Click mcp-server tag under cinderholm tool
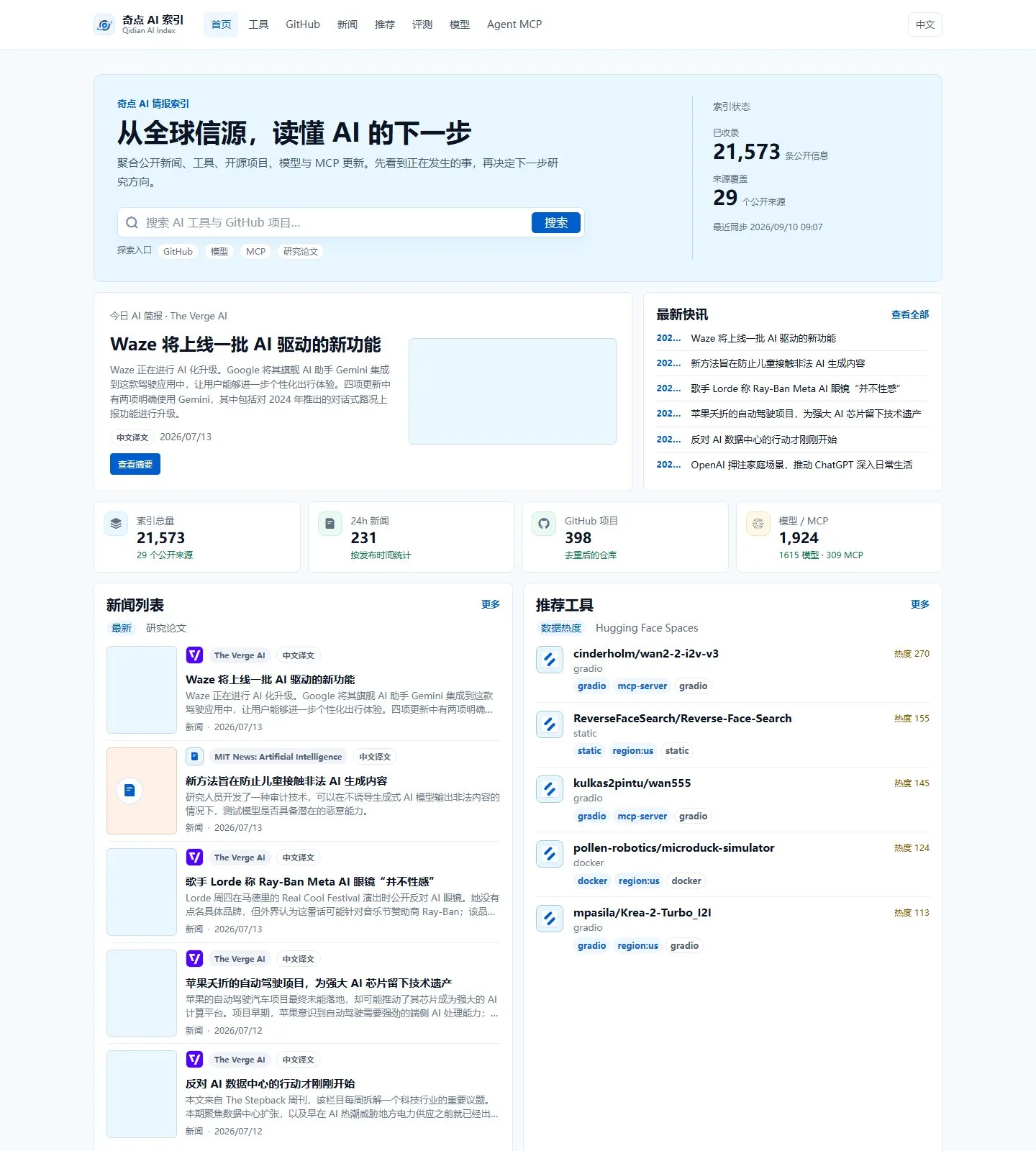 tap(642, 686)
